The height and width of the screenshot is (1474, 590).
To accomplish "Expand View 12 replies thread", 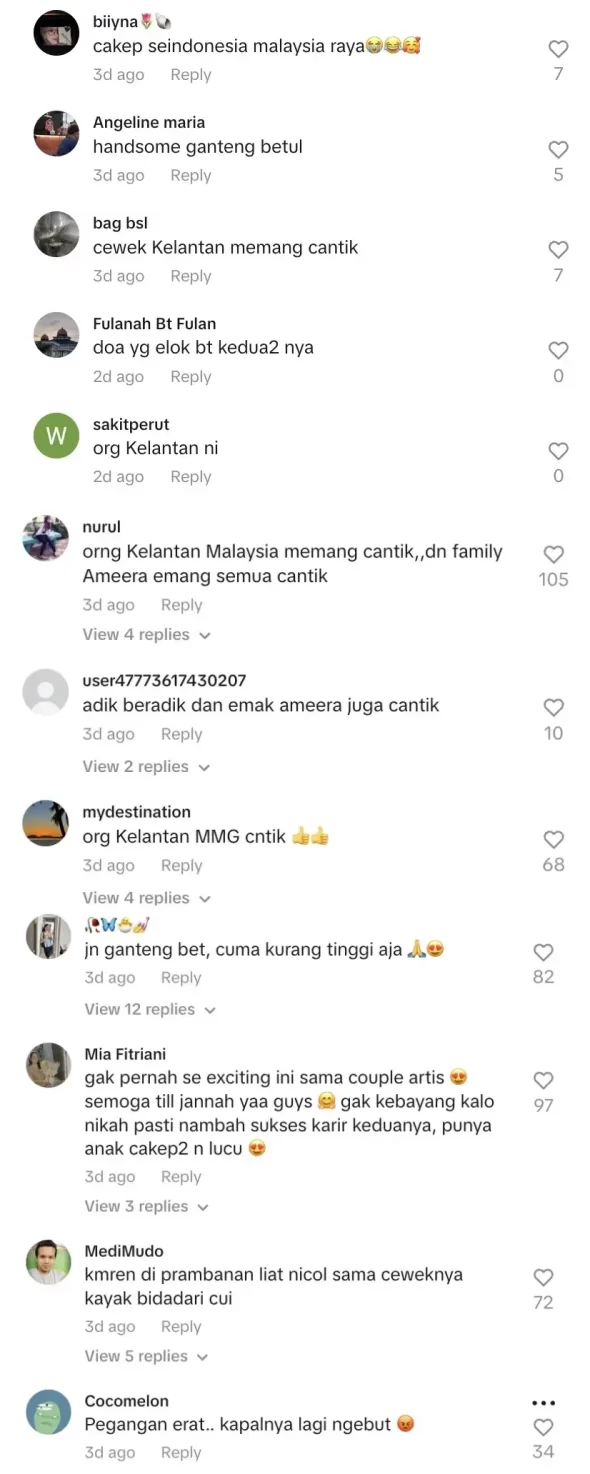I will [150, 1009].
